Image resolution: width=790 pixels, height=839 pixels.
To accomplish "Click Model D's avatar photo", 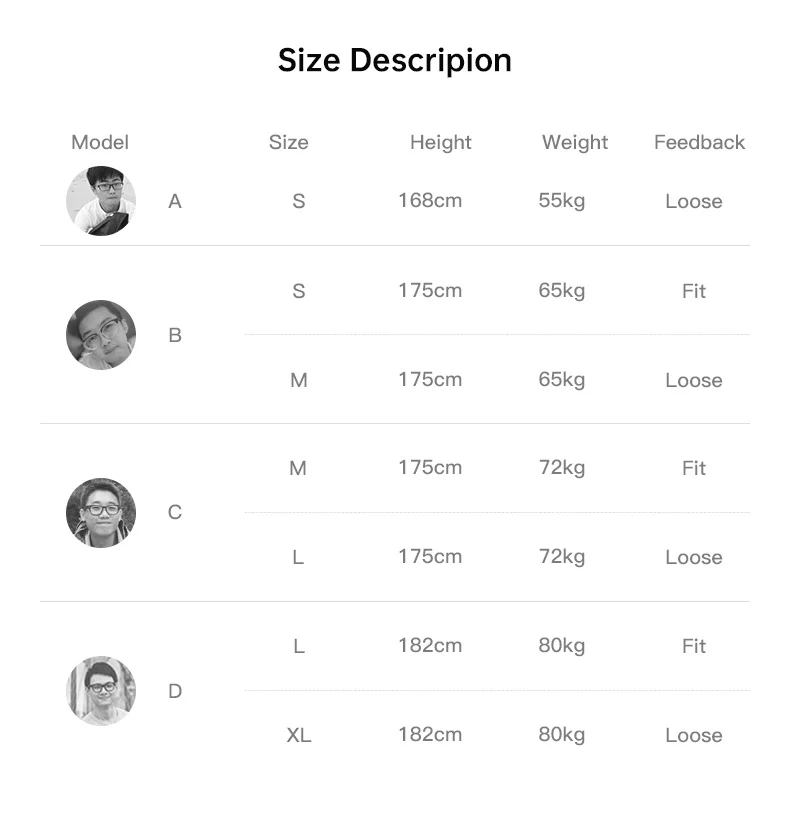I will [x=101, y=691].
